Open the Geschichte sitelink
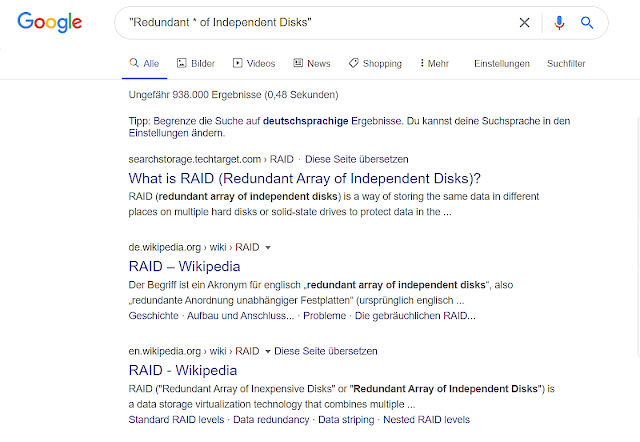Viewport: 640px width, 442px height. (x=153, y=316)
